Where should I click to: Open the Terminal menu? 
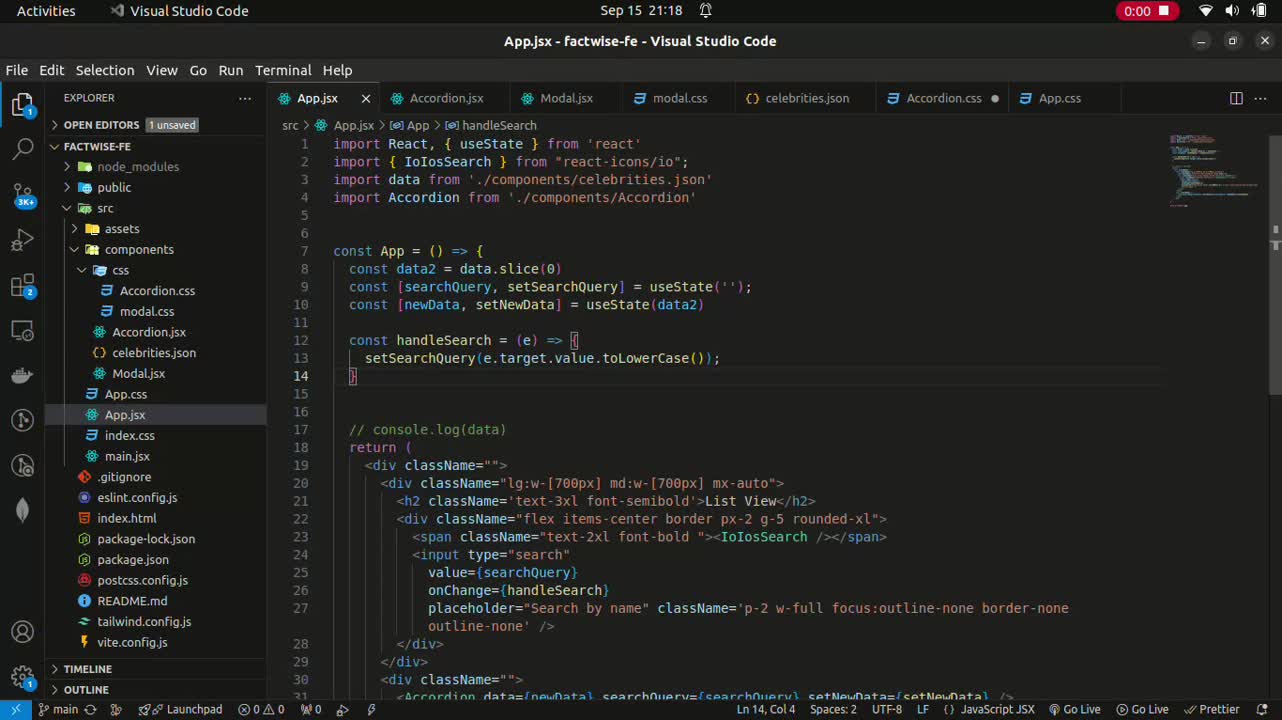coord(283,70)
